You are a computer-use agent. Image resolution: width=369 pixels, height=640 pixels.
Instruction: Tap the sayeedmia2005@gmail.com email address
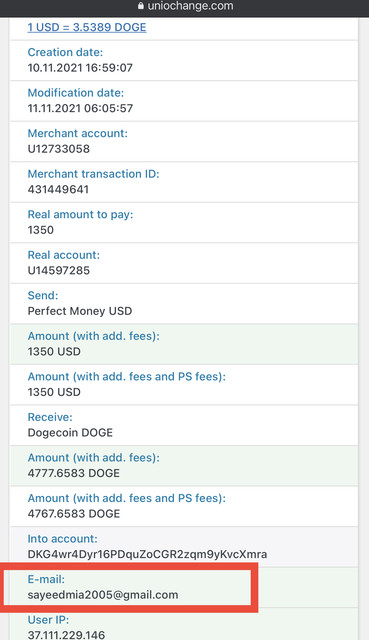tap(103, 595)
